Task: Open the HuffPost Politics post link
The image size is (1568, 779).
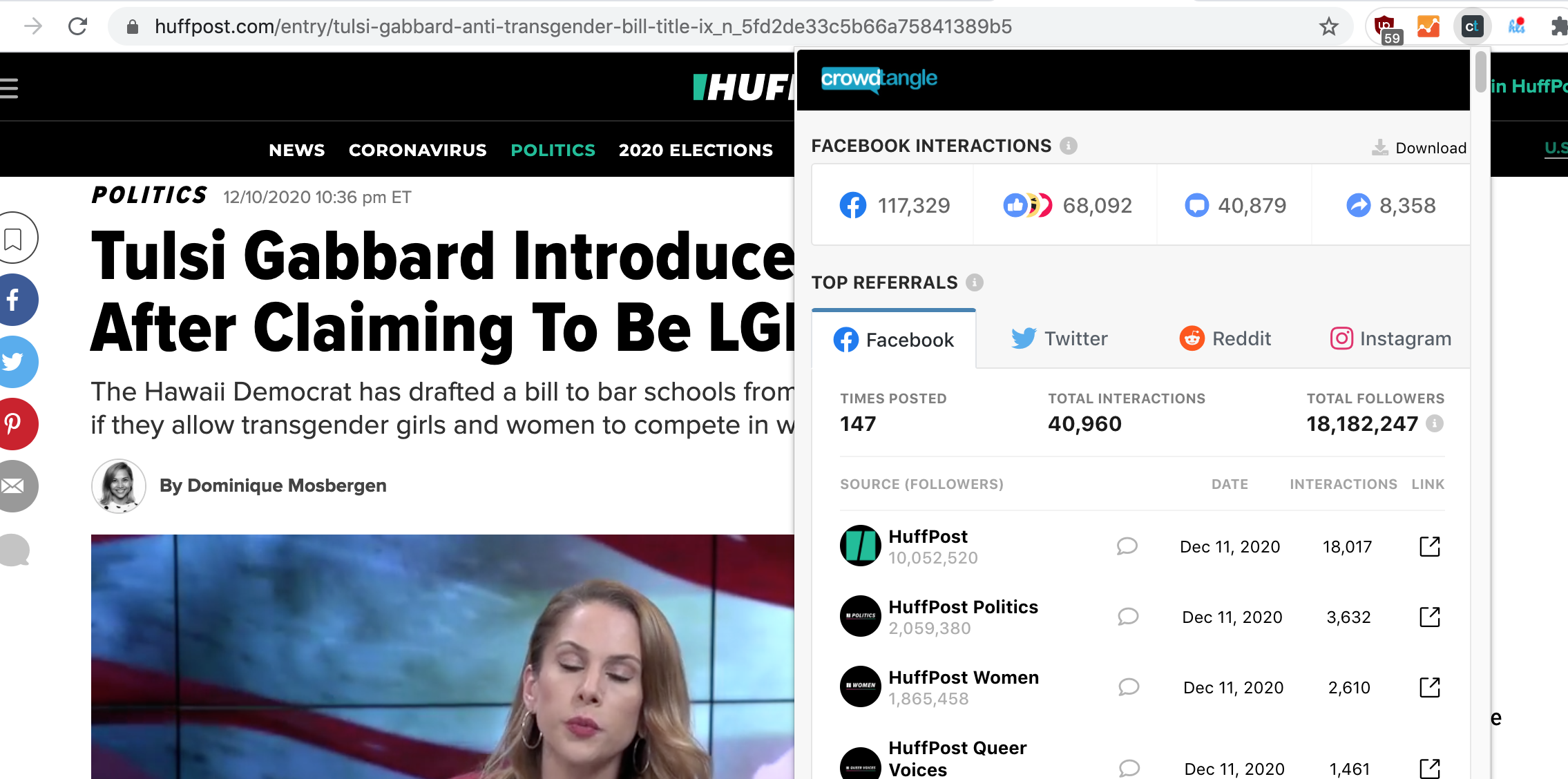Action: tap(1429, 617)
